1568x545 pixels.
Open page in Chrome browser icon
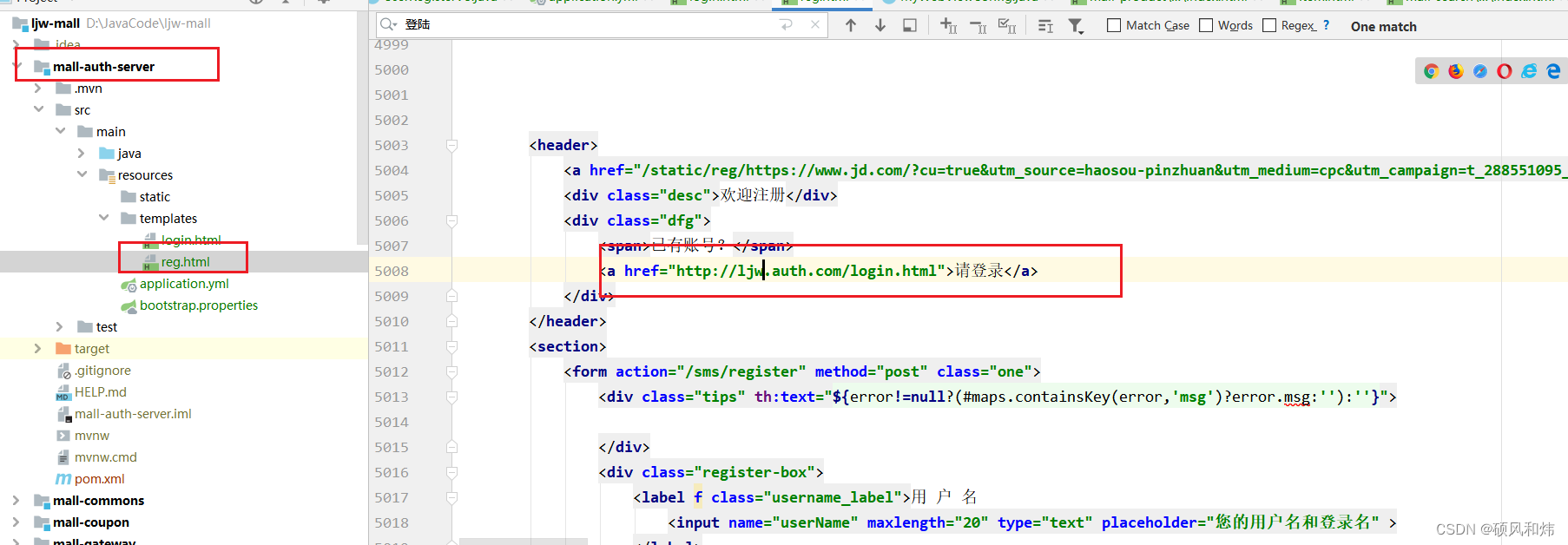tap(1431, 71)
